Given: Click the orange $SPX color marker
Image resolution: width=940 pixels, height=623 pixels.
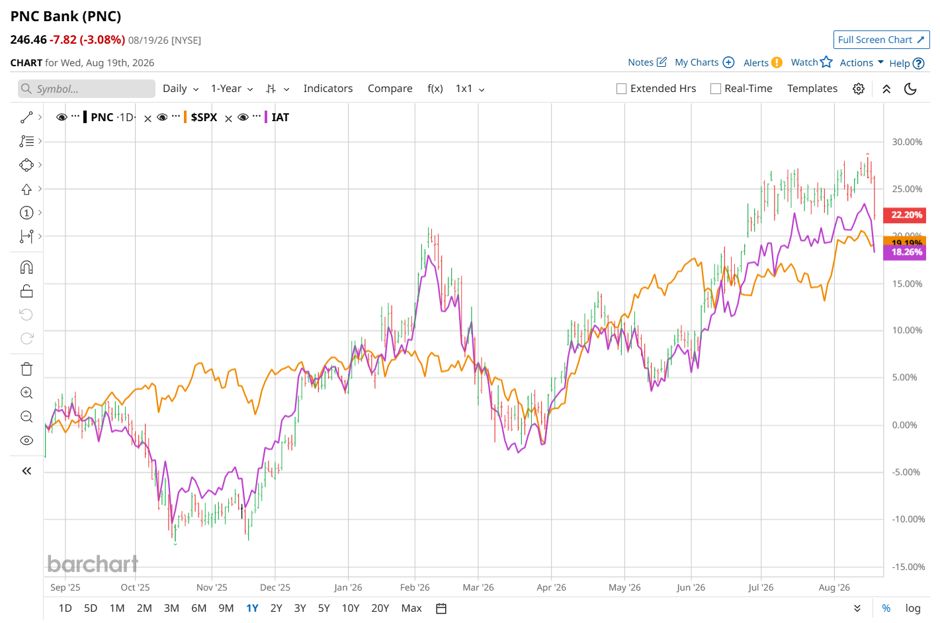Looking at the screenshot, I should pyautogui.click(x=185, y=117).
